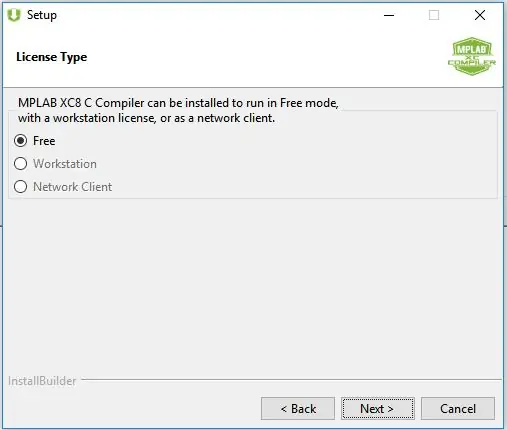Click the "Free" option label text
Viewport: 507px width, 430px height.
click(x=44, y=141)
